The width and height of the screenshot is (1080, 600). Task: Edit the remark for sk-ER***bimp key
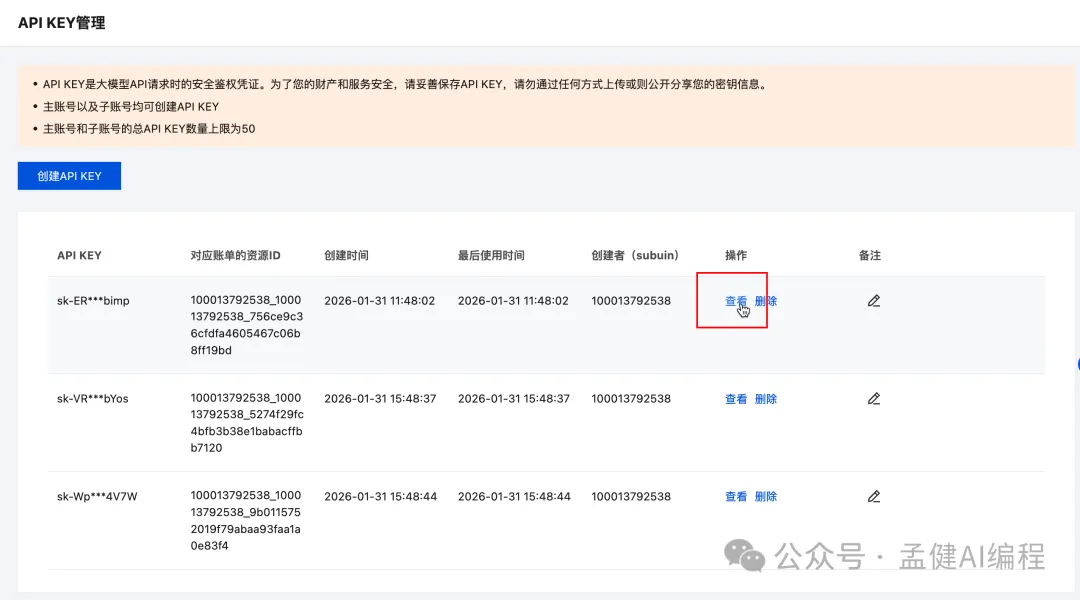point(873,301)
